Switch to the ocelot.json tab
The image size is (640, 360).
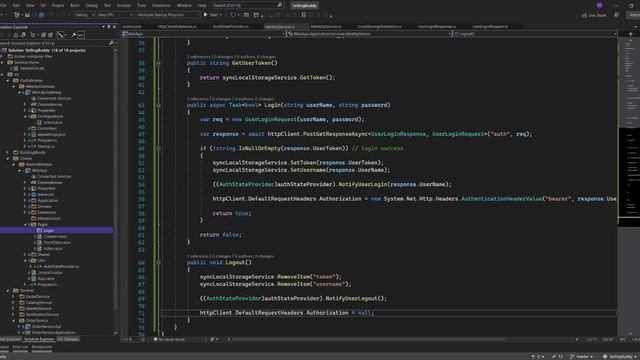pyautogui.click(x=132, y=27)
